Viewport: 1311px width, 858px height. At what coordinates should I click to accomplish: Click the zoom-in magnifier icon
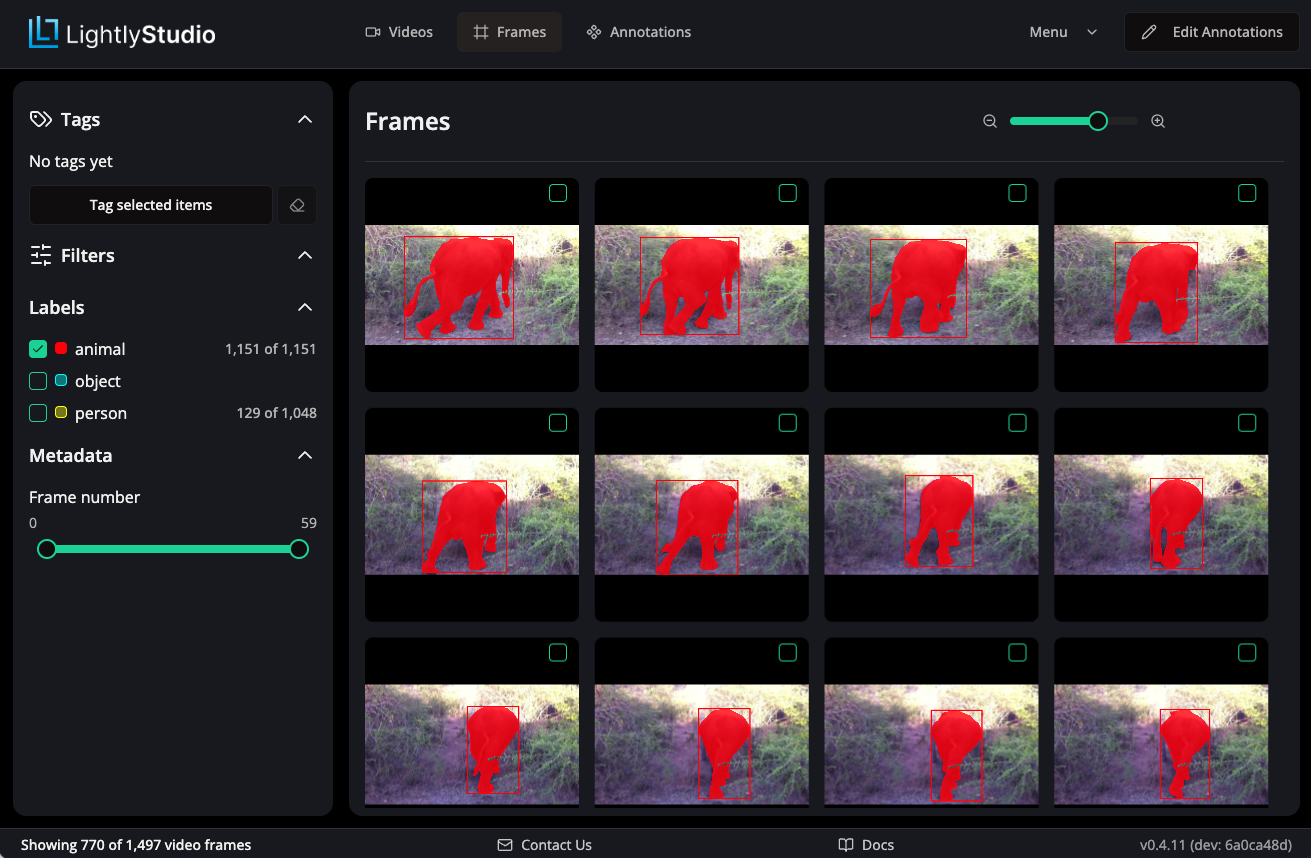coord(1157,120)
